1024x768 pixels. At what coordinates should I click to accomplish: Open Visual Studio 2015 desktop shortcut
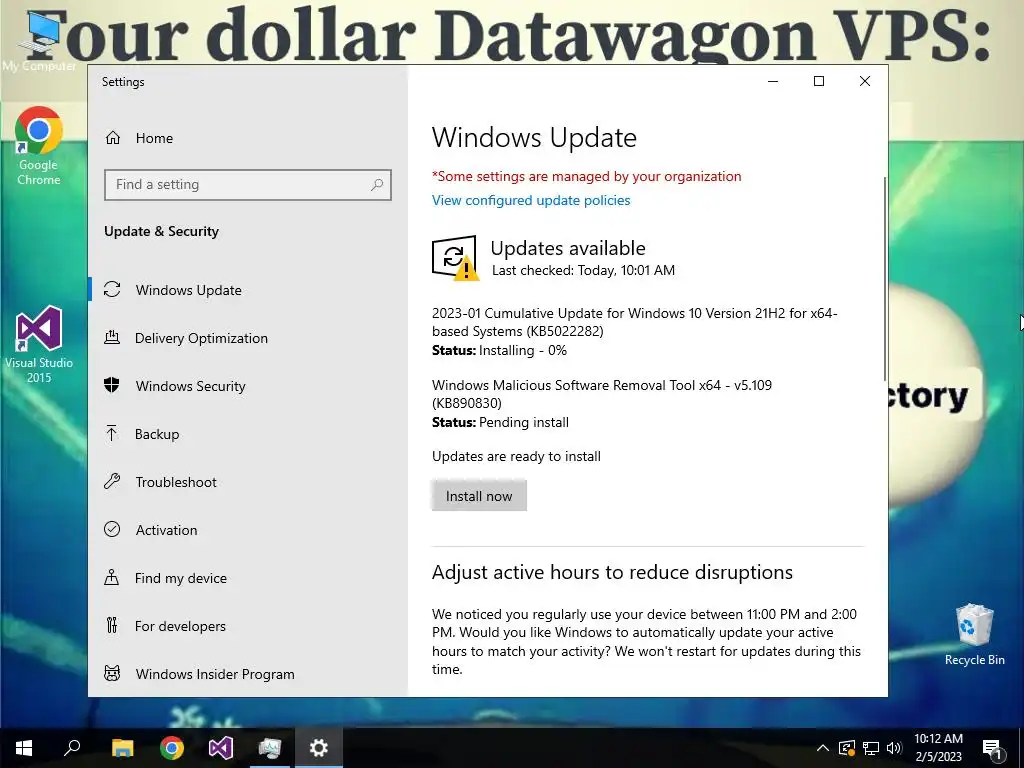(x=39, y=344)
